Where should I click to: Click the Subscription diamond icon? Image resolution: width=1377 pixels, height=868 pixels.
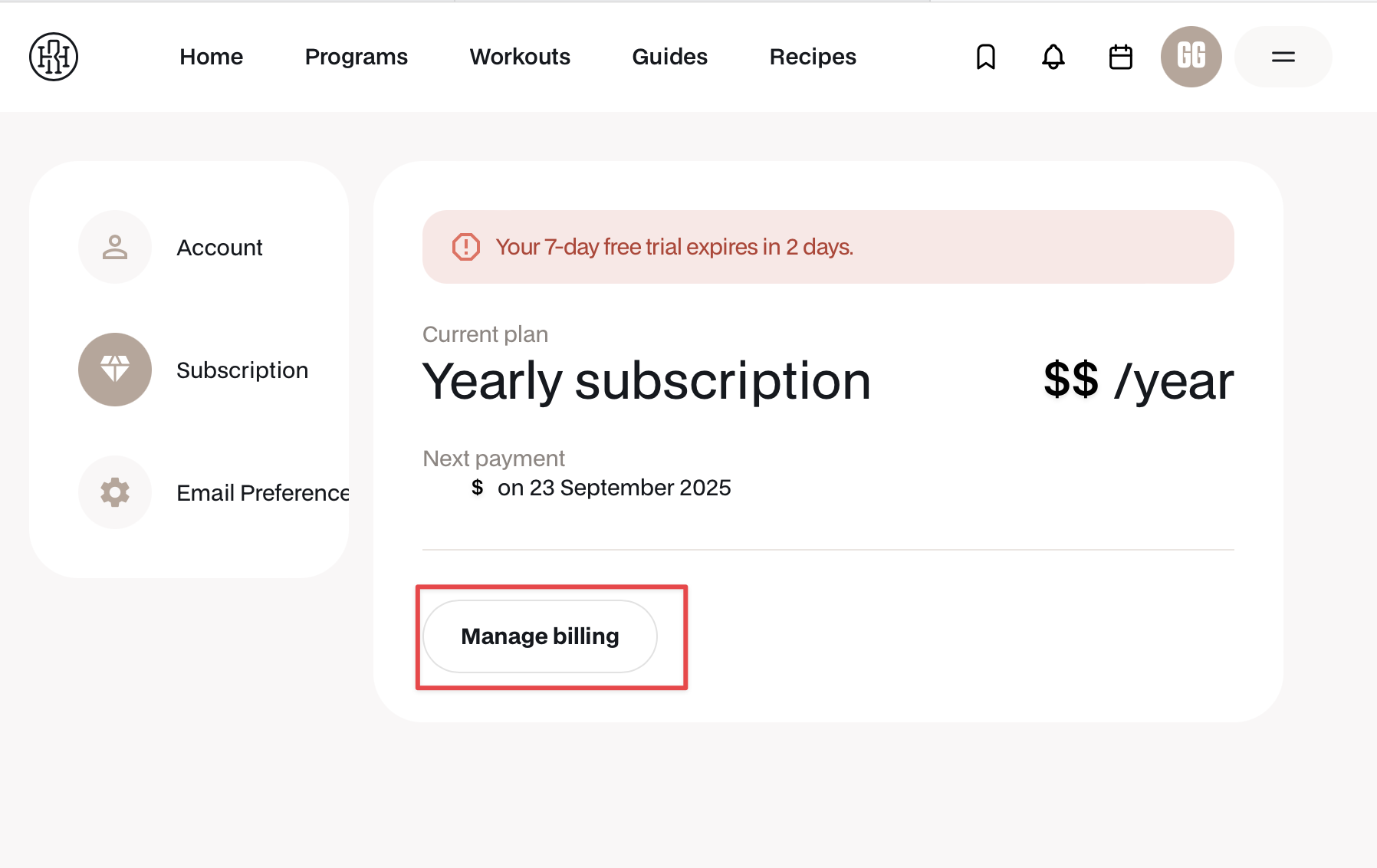pos(115,370)
